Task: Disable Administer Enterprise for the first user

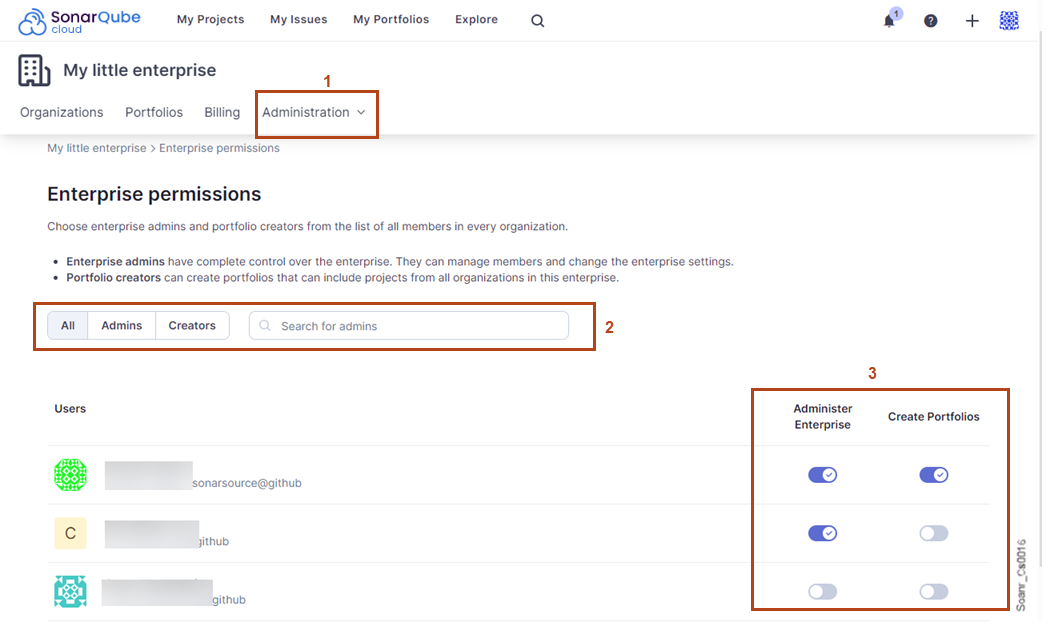Action: click(x=823, y=474)
